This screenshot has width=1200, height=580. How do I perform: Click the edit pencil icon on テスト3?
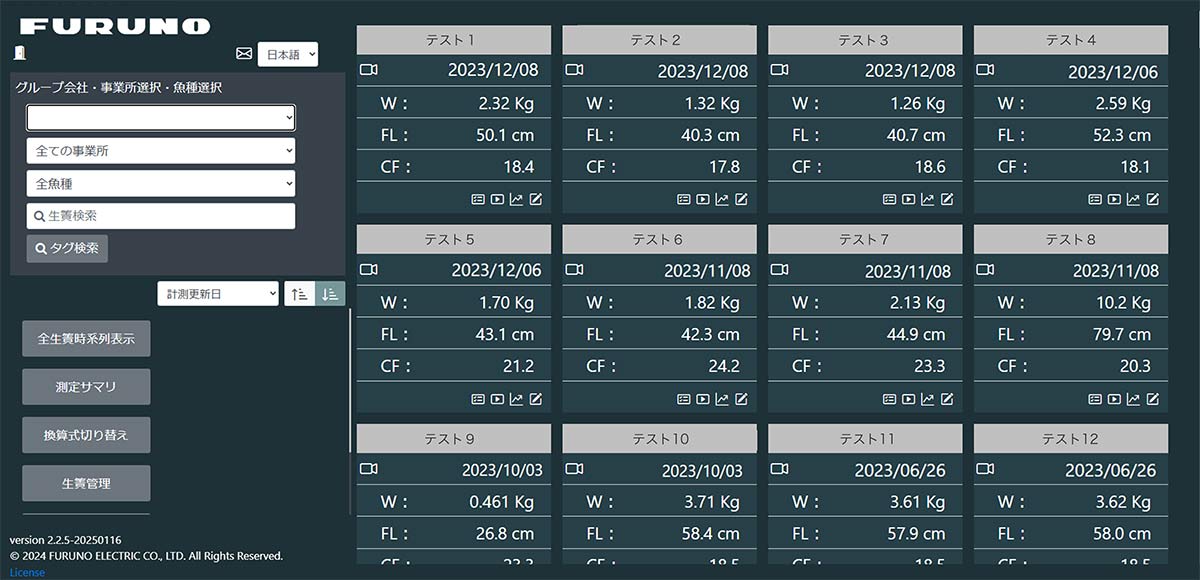pos(947,199)
